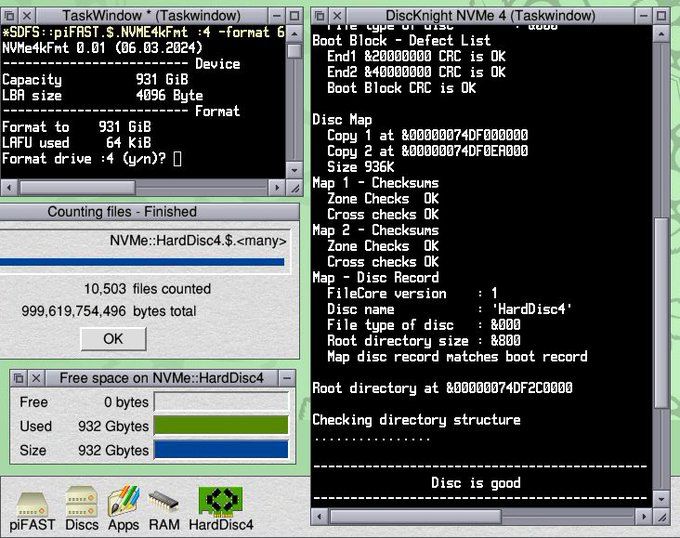Click the DiscKnight NVMe 4 title bar
680x538 pixels.
(x=490, y=16)
